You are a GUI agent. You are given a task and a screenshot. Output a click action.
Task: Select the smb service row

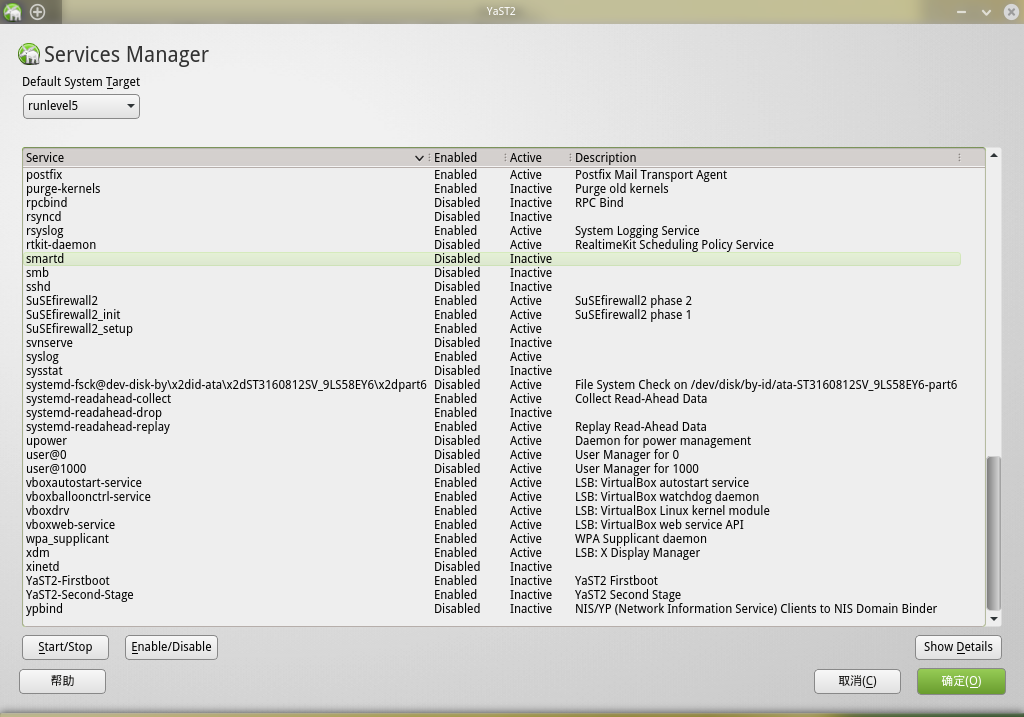tap(492, 273)
